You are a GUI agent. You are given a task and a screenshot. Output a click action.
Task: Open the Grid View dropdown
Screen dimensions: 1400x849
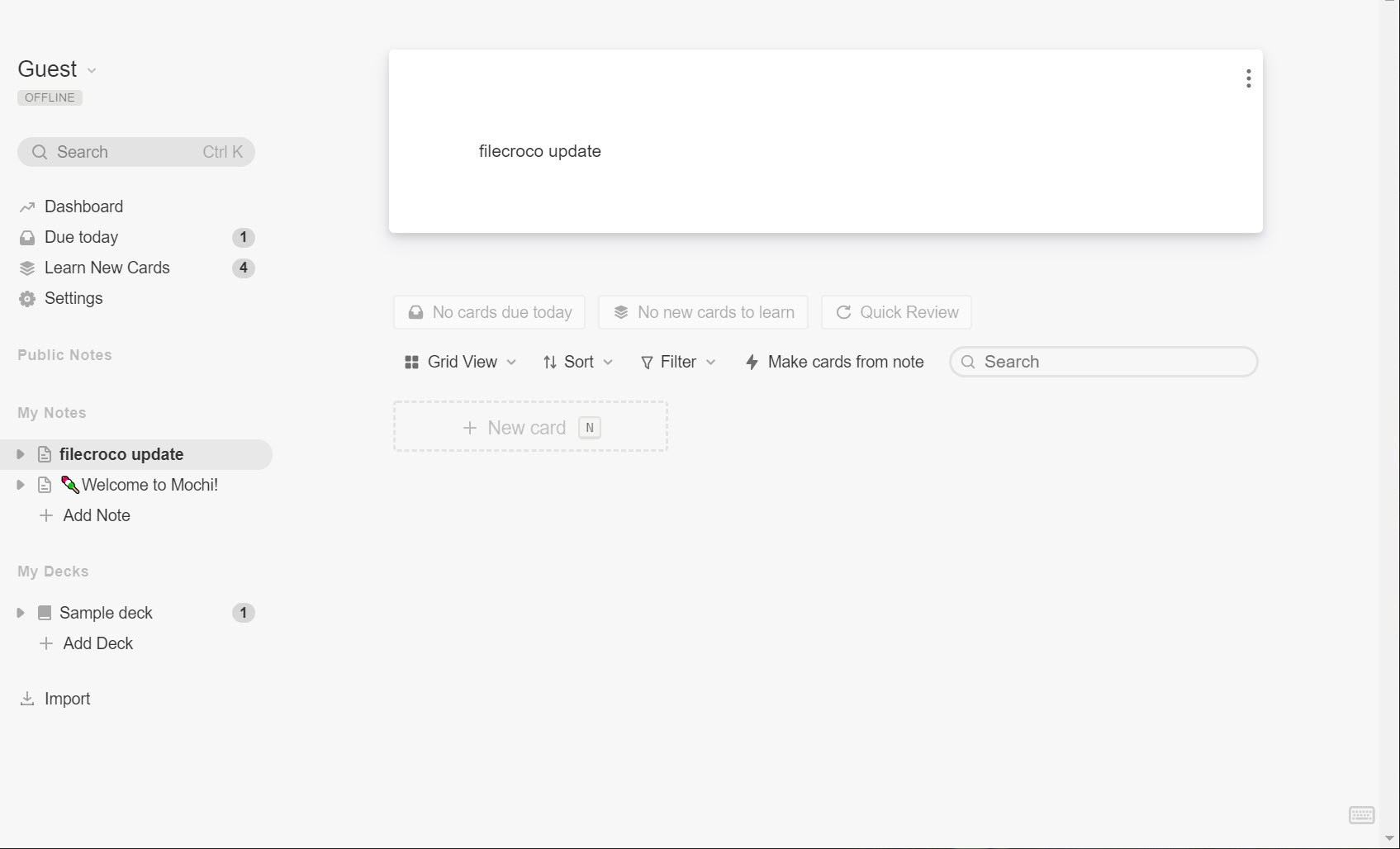pos(460,362)
